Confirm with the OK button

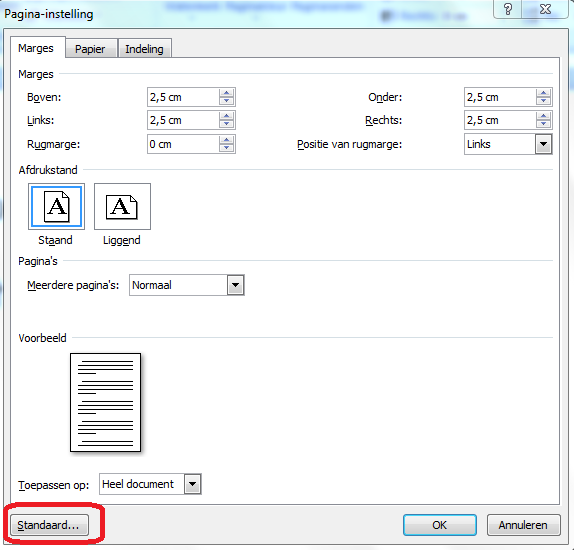point(440,525)
